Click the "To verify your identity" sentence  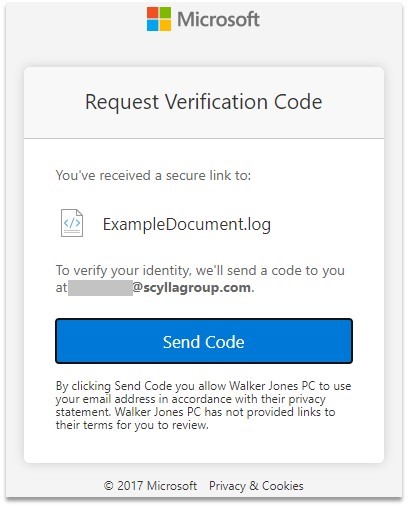[200, 279]
